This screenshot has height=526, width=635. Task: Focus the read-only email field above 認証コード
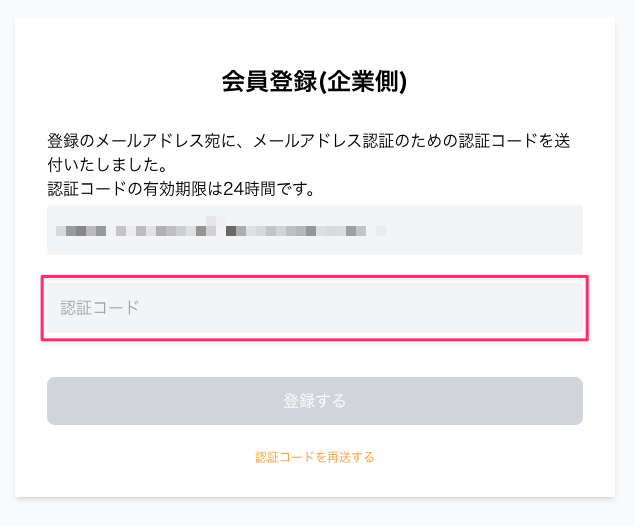(314, 230)
